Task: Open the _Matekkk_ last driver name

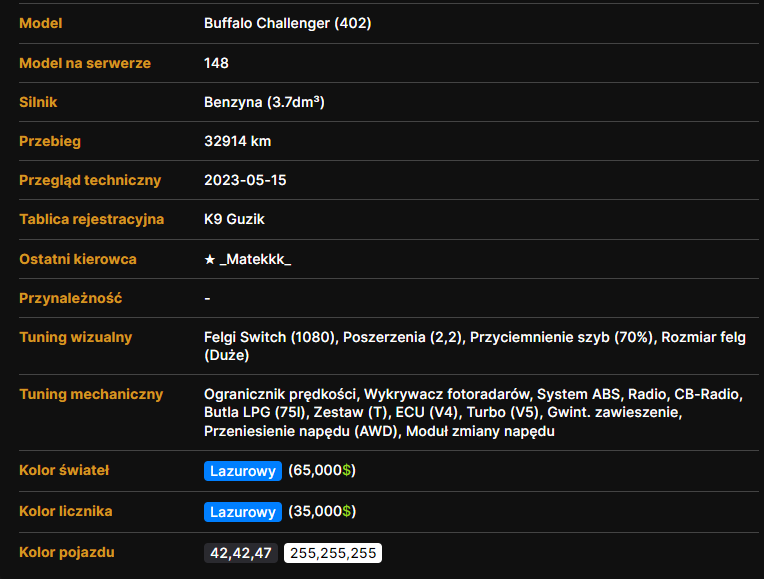Action: pyautogui.click(x=255, y=259)
